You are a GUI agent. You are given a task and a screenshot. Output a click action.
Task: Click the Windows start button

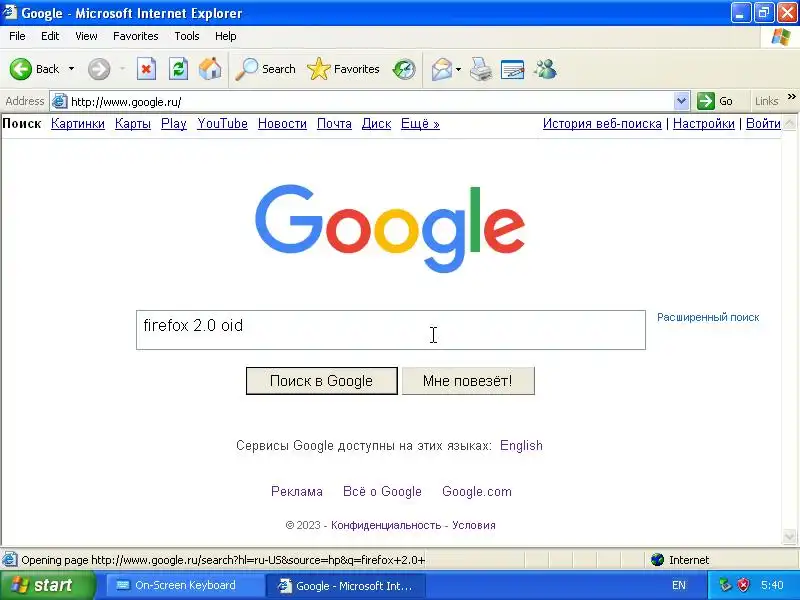pos(47,585)
